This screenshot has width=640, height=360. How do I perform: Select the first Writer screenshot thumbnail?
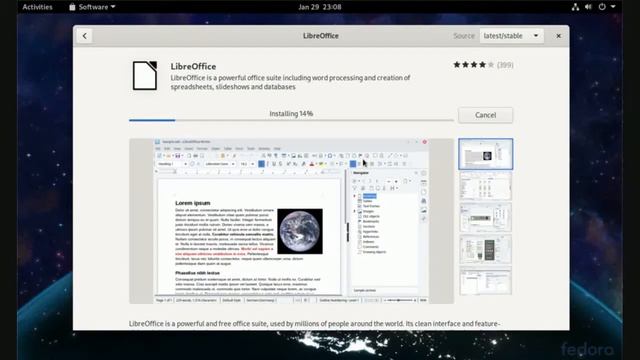485,154
